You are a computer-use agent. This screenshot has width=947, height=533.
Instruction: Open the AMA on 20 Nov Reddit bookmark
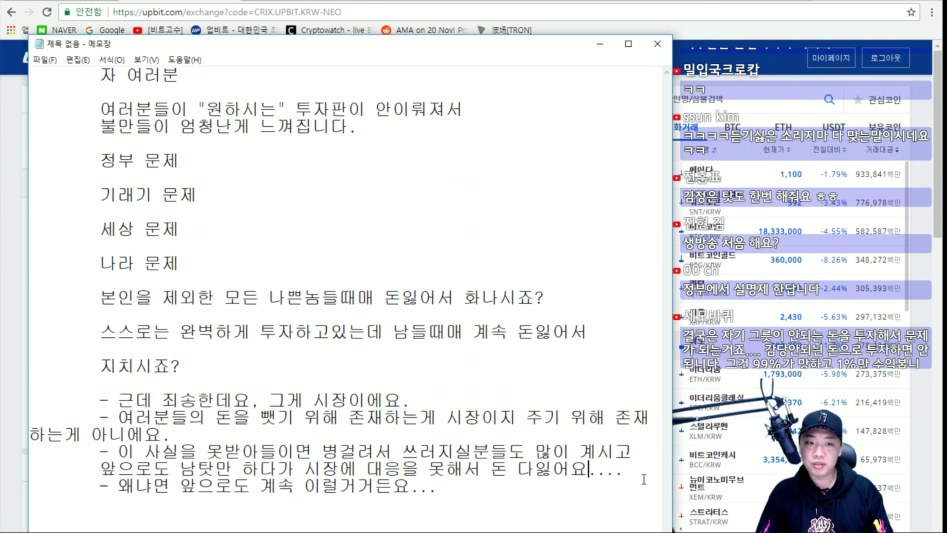coord(425,30)
